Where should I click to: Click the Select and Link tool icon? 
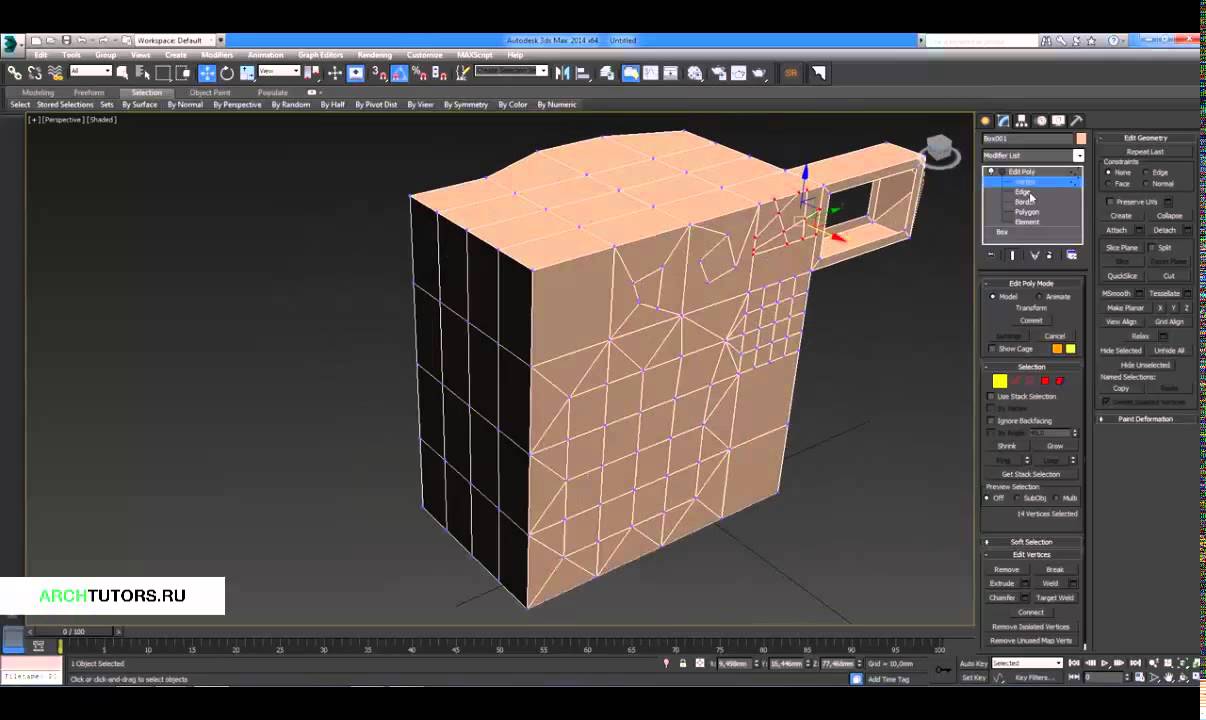(x=14, y=73)
